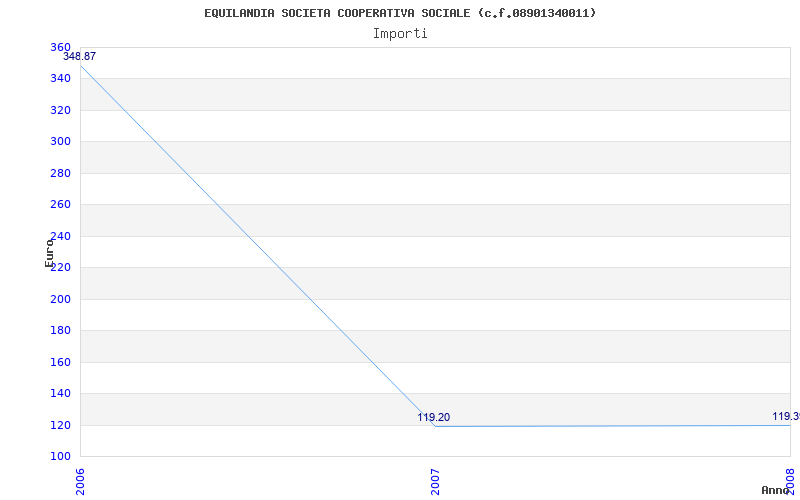Image resolution: width=800 pixels, height=500 pixels.
Task: Select the 2006 x-axis year label
Action: point(80,482)
